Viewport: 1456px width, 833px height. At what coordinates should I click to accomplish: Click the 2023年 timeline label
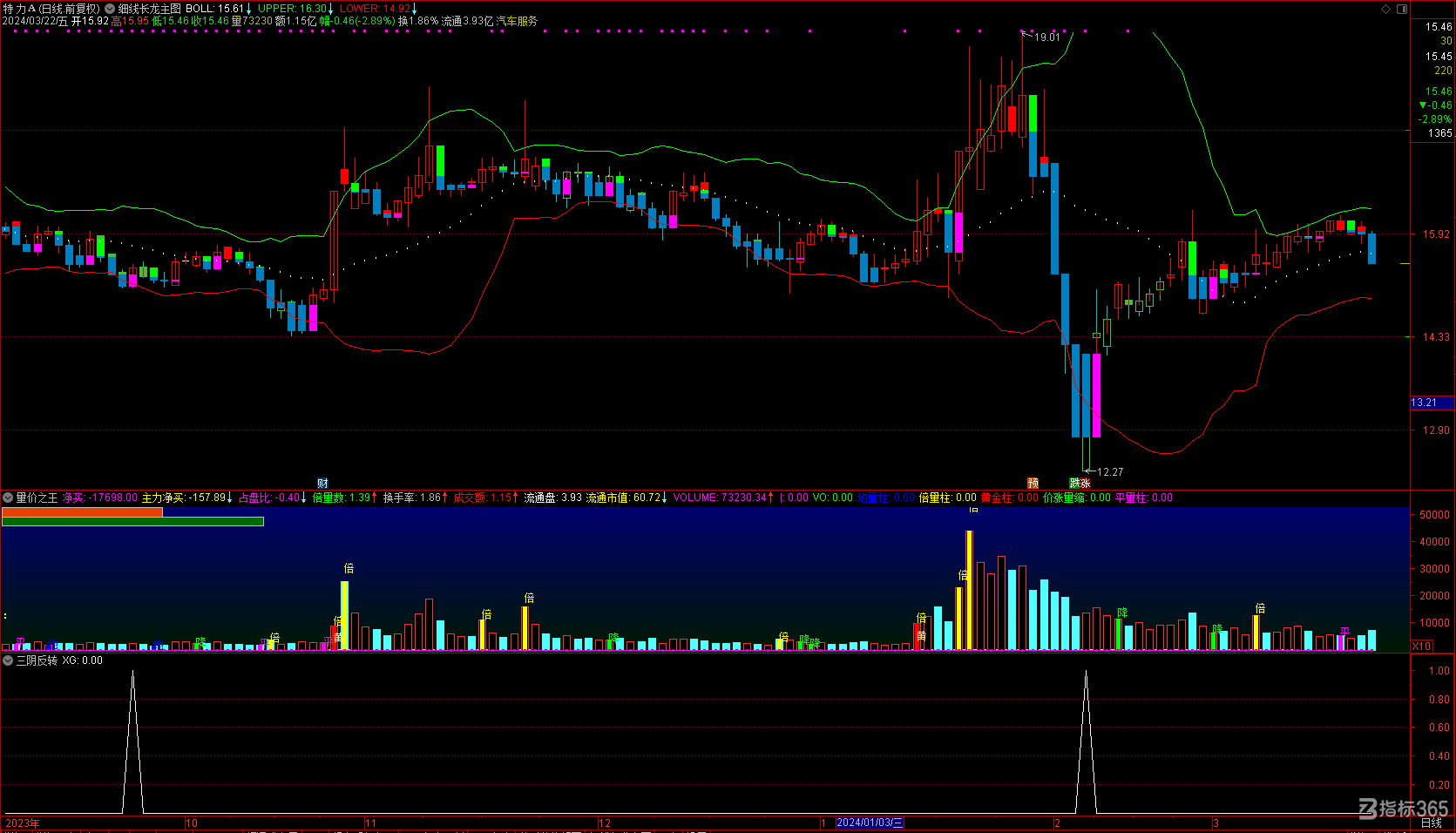coord(23,823)
